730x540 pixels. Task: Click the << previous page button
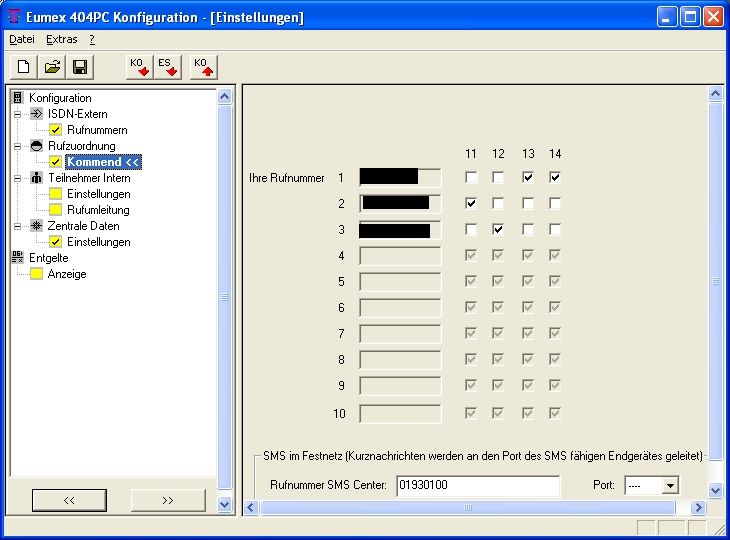click(x=69, y=500)
